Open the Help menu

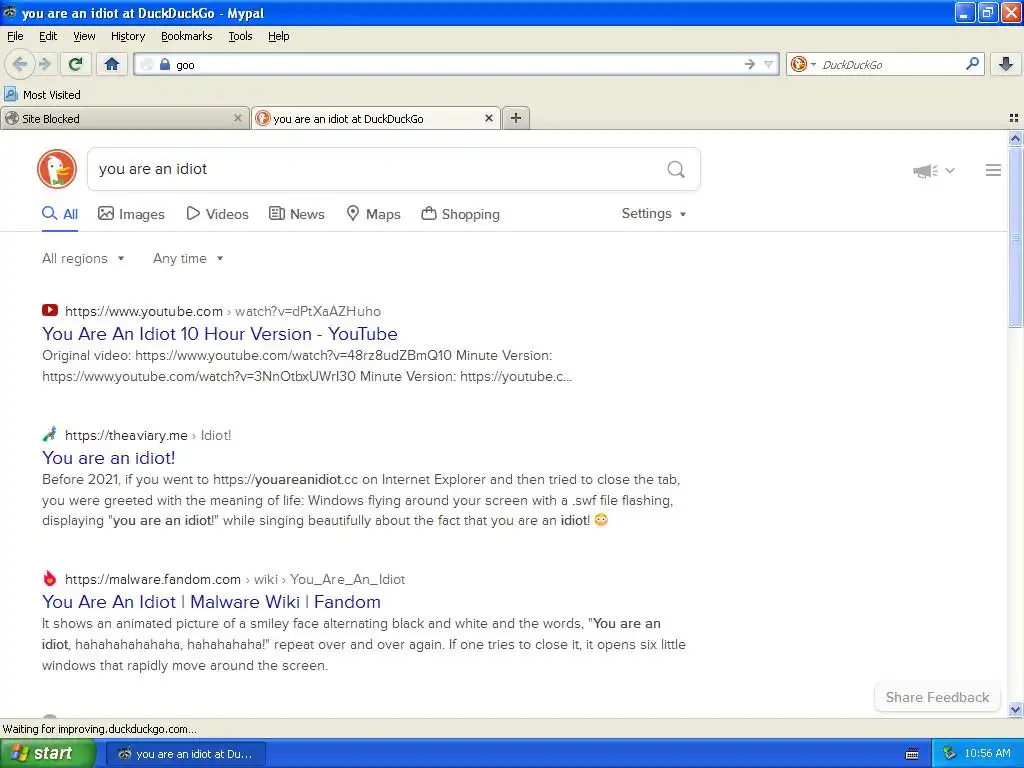coord(278,36)
